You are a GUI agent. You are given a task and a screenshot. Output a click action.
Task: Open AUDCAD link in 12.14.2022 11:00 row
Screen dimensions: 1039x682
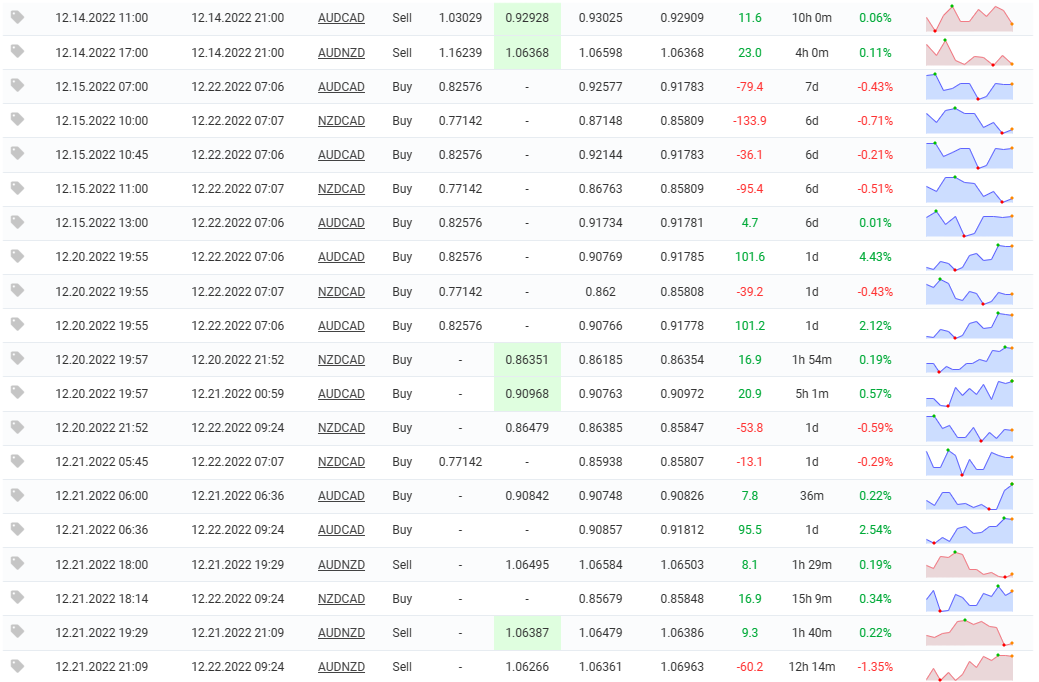pyautogui.click(x=341, y=18)
